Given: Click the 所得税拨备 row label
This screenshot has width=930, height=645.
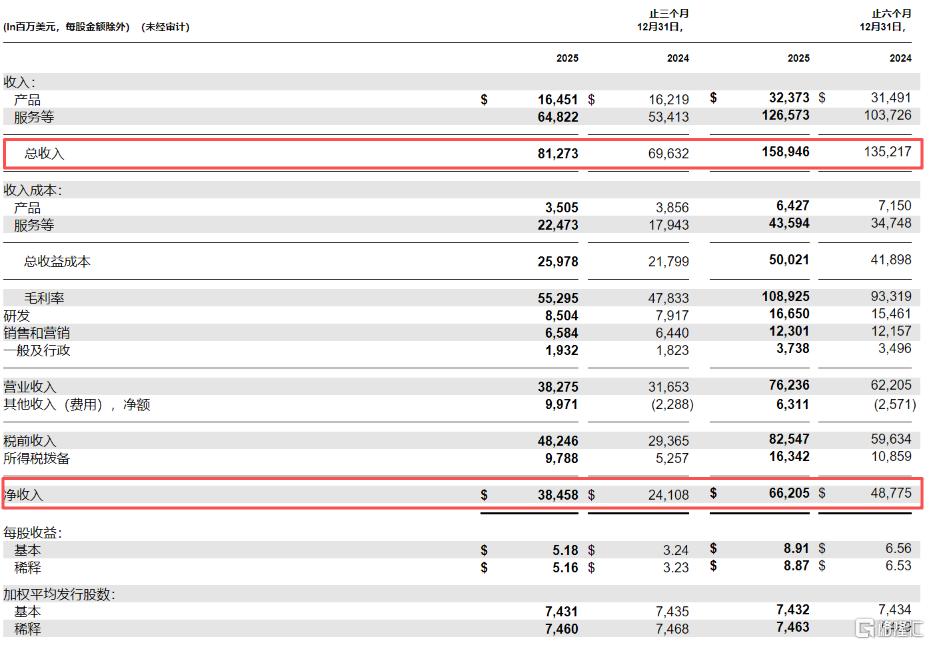Looking at the screenshot, I should click(x=37, y=458).
